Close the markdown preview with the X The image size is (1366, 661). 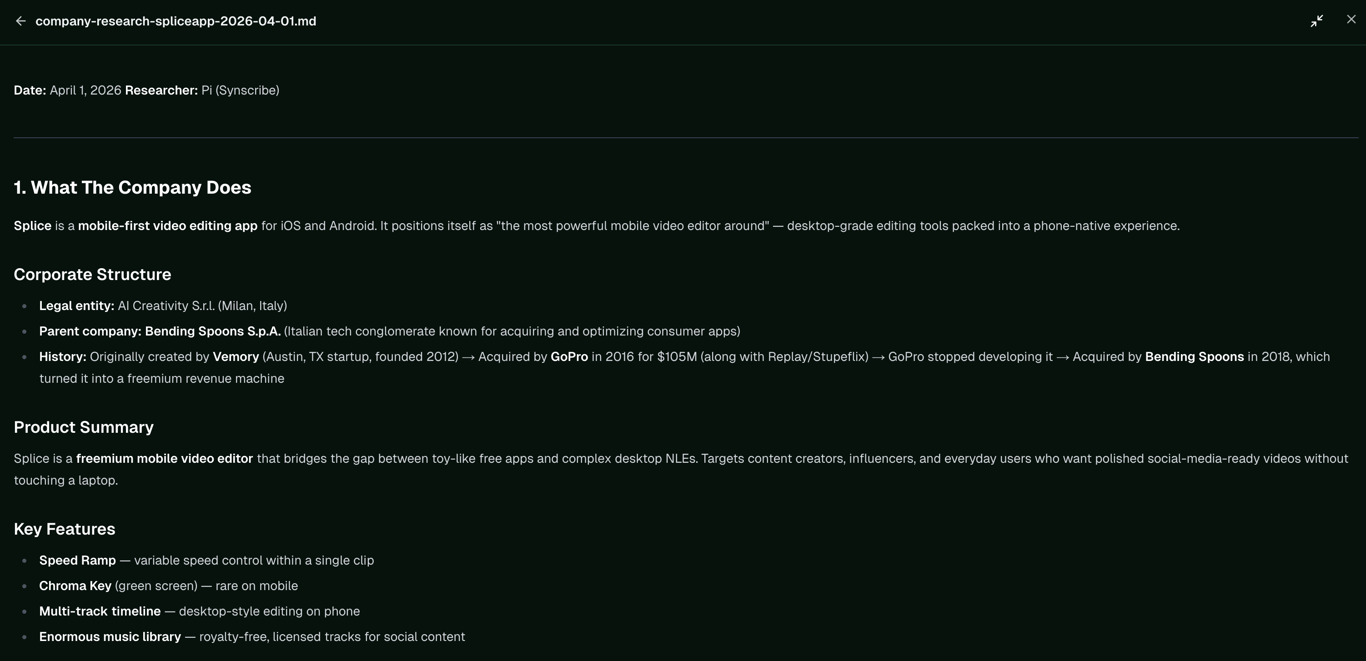click(x=1351, y=20)
